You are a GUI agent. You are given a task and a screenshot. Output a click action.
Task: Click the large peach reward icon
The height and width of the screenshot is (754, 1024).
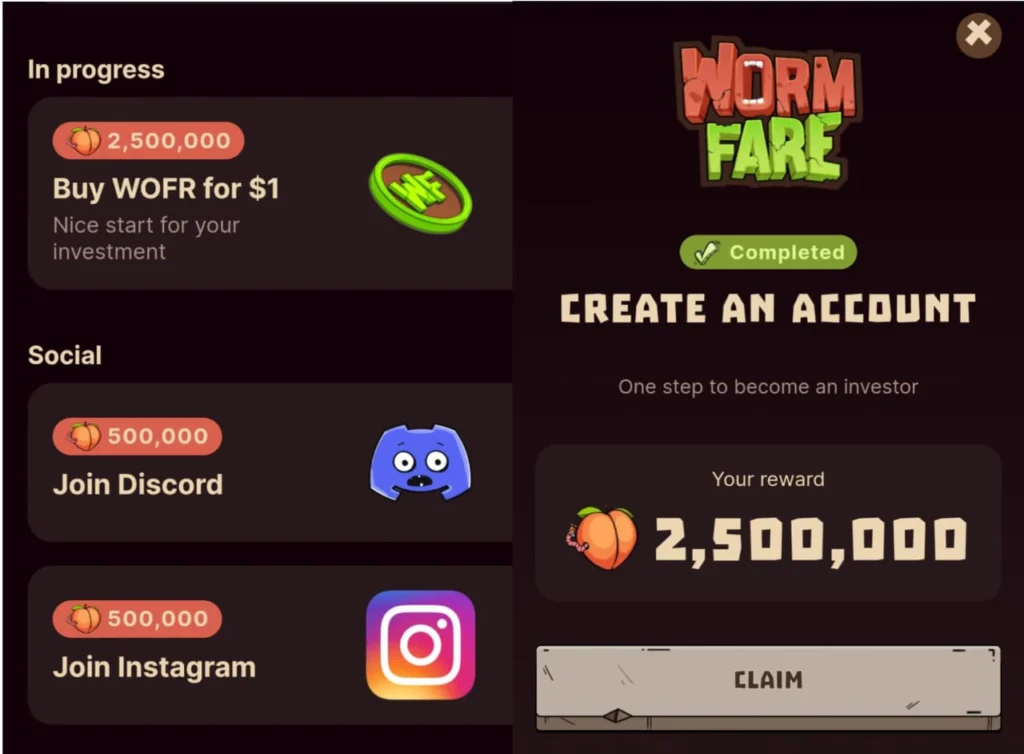click(x=600, y=538)
